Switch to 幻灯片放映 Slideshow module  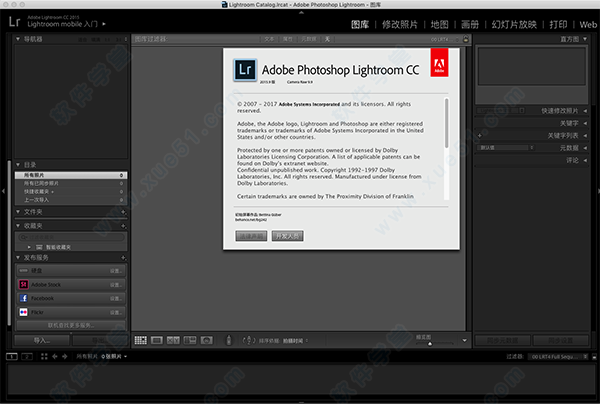514,24
